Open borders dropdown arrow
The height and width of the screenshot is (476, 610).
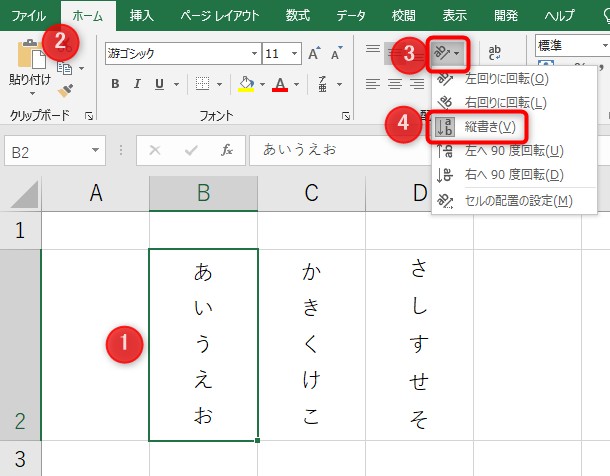(x=219, y=84)
